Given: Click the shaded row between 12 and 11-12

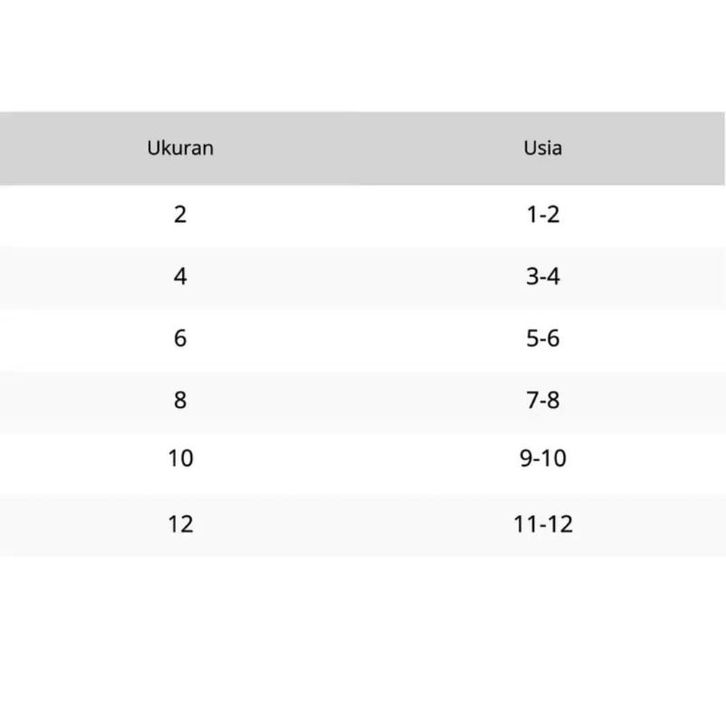Looking at the screenshot, I should [362, 523].
